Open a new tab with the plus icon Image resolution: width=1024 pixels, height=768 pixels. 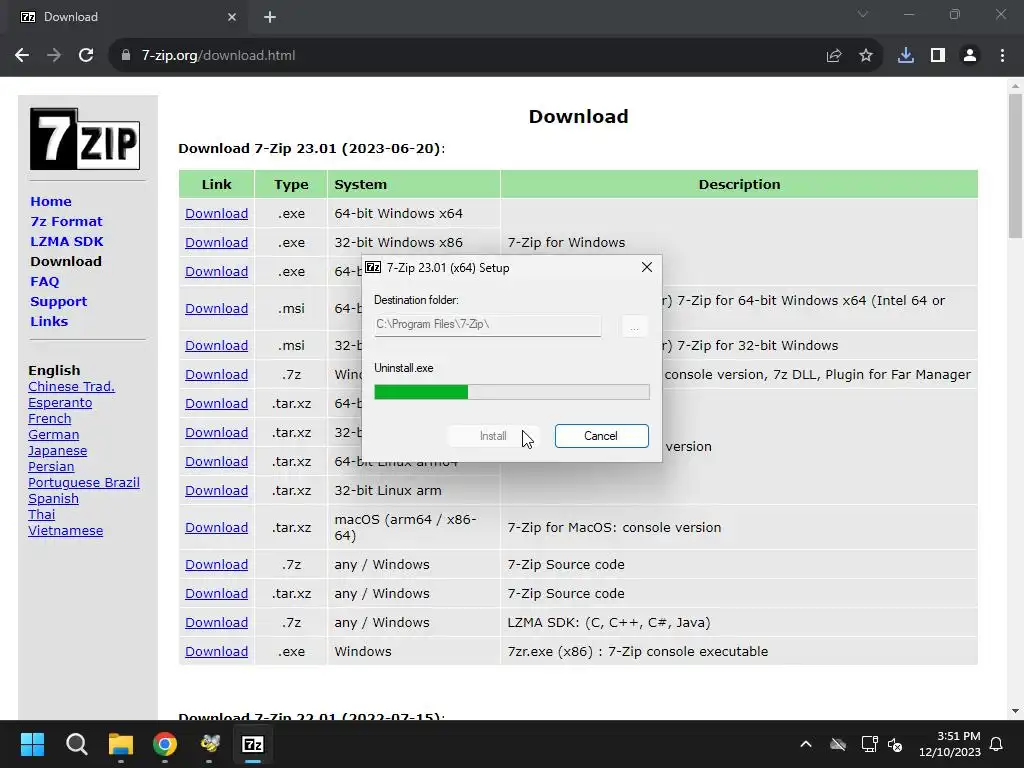point(270,17)
